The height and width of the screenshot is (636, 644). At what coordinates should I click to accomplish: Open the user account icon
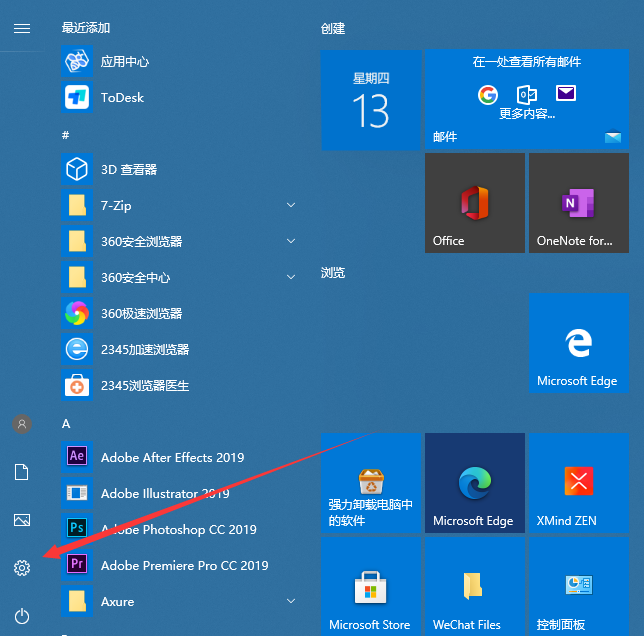pyautogui.click(x=22, y=424)
